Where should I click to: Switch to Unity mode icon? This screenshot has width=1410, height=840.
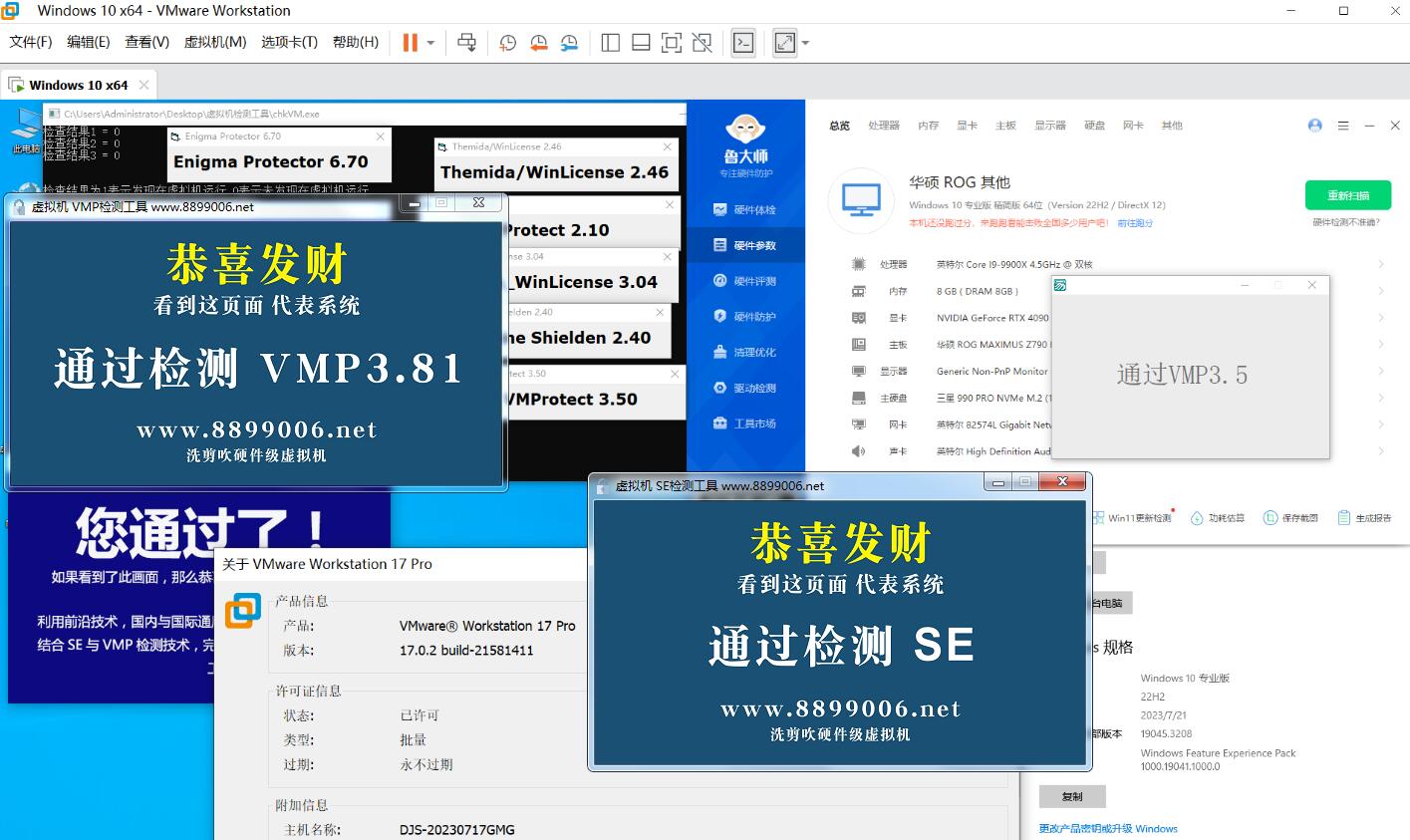point(703,43)
